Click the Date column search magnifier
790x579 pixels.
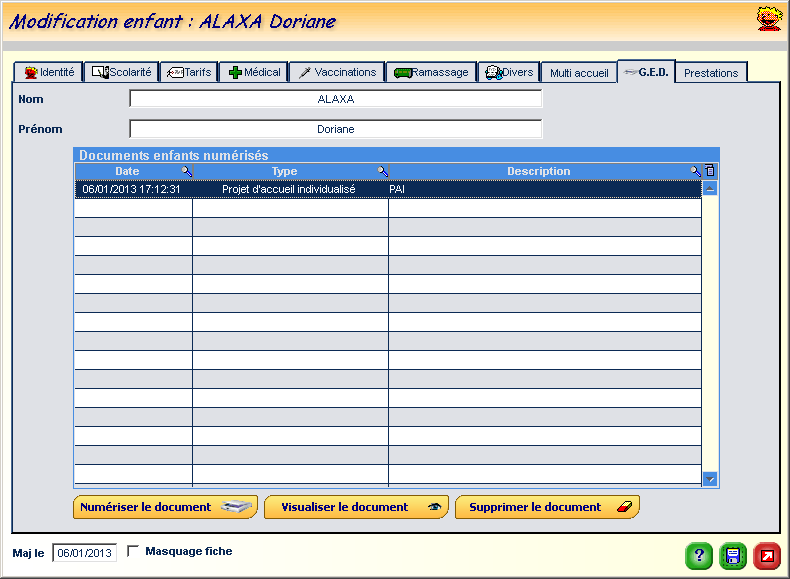(x=186, y=171)
